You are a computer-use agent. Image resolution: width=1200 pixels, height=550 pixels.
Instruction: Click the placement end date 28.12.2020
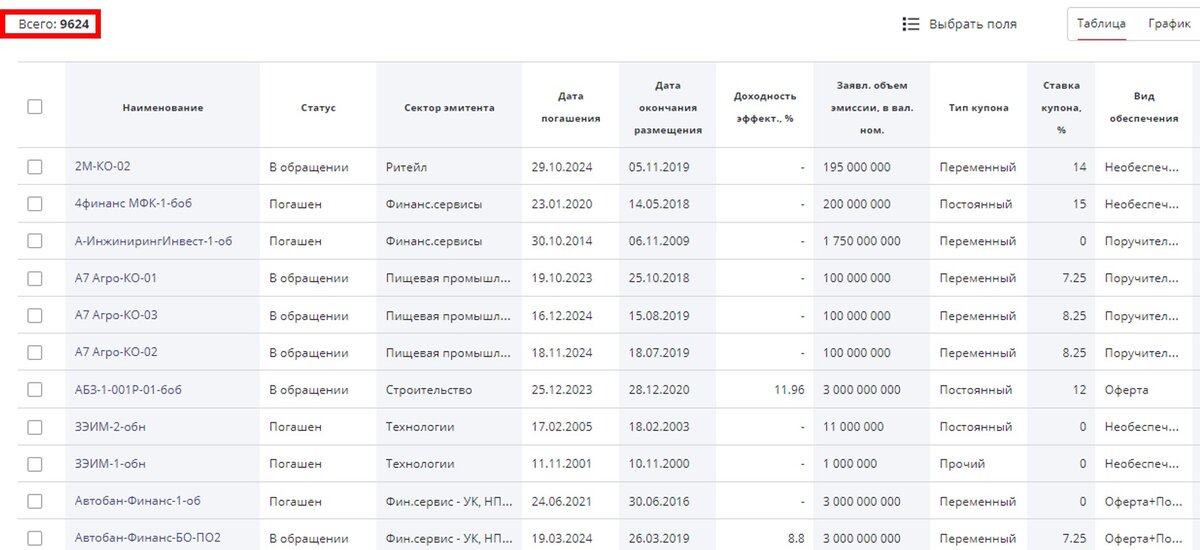pyautogui.click(x=659, y=390)
